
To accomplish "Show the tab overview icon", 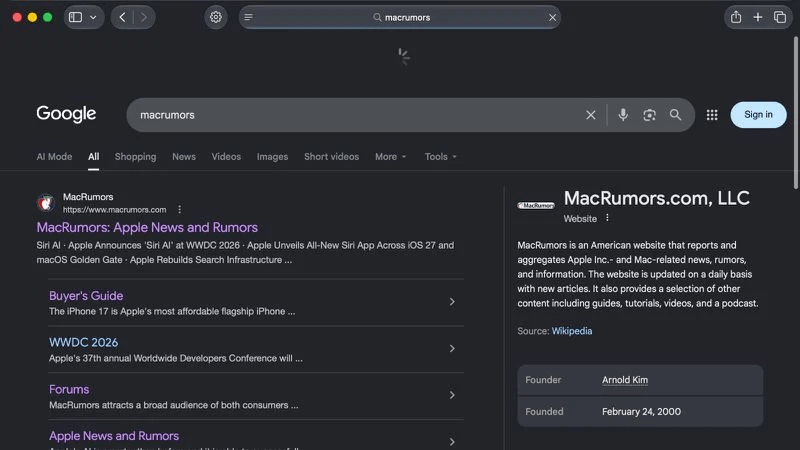I will tap(780, 17).
